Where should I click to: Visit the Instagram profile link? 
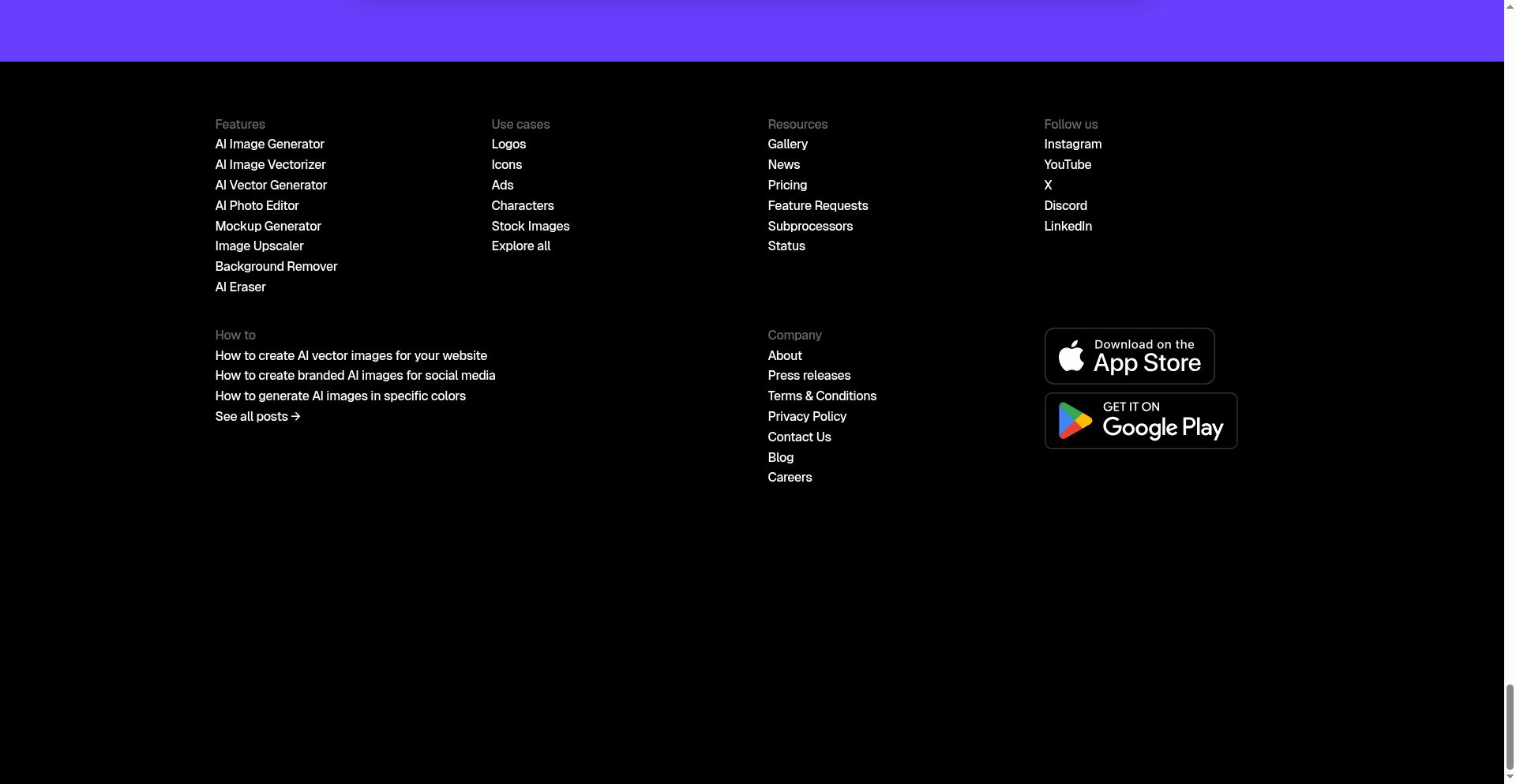(x=1072, y=144)
